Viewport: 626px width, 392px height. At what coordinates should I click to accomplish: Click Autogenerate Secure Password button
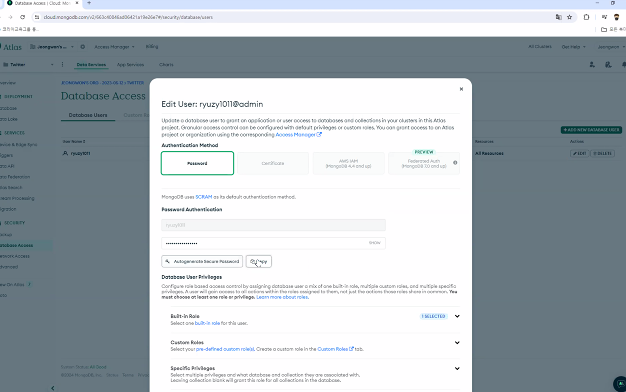202,261
